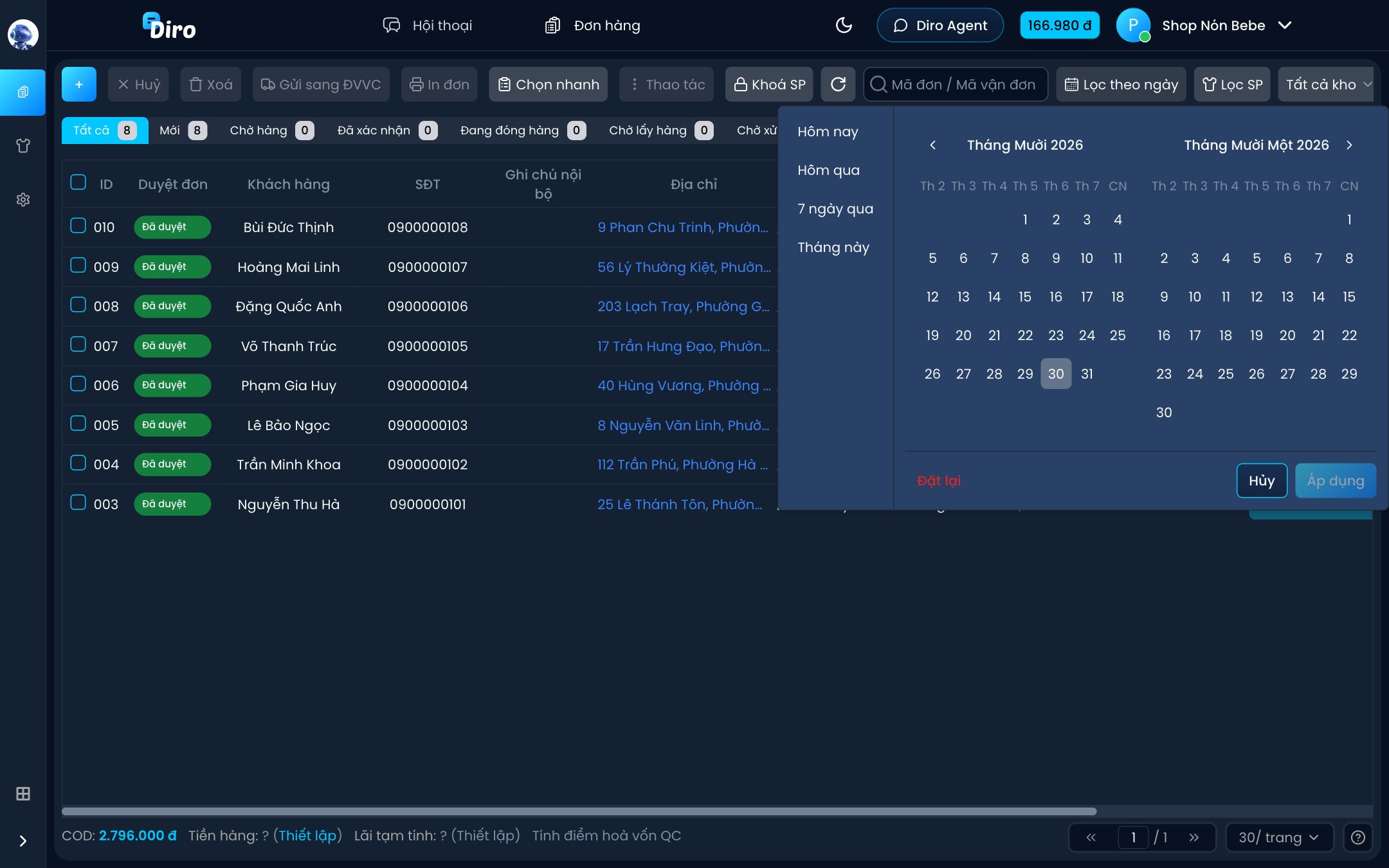
Task: Click the refresh orders icon button
Action: (838, 84)
